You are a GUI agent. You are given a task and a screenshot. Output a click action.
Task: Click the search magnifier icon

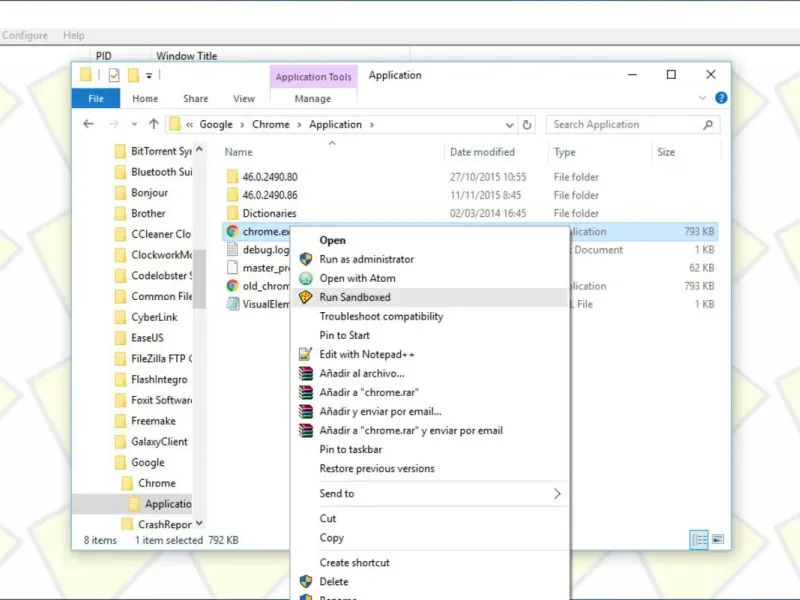point(708,124)
